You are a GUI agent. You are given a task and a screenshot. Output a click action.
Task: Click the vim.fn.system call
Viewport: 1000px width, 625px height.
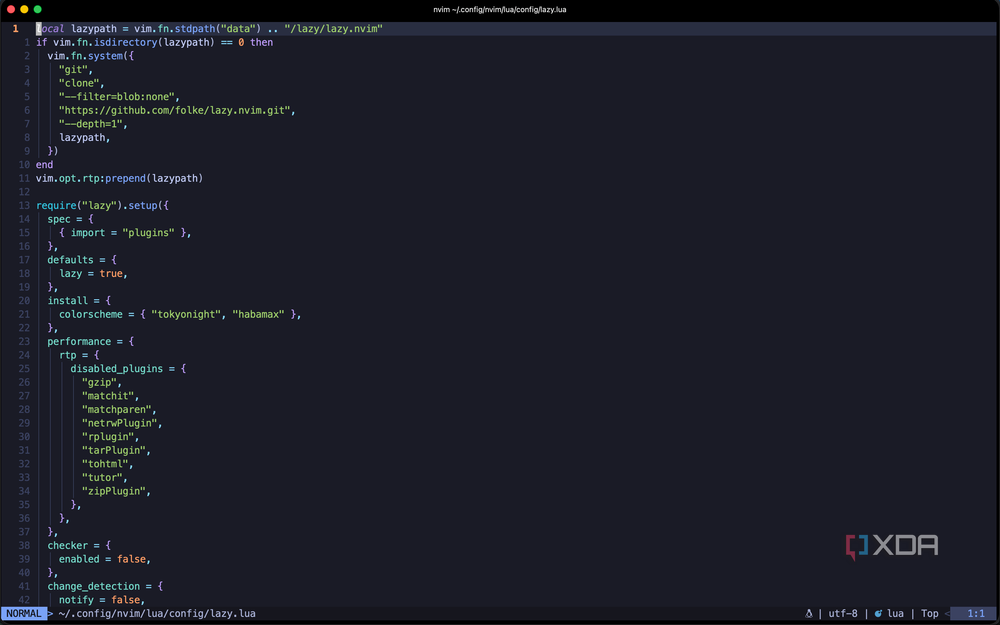click(85, 56)
